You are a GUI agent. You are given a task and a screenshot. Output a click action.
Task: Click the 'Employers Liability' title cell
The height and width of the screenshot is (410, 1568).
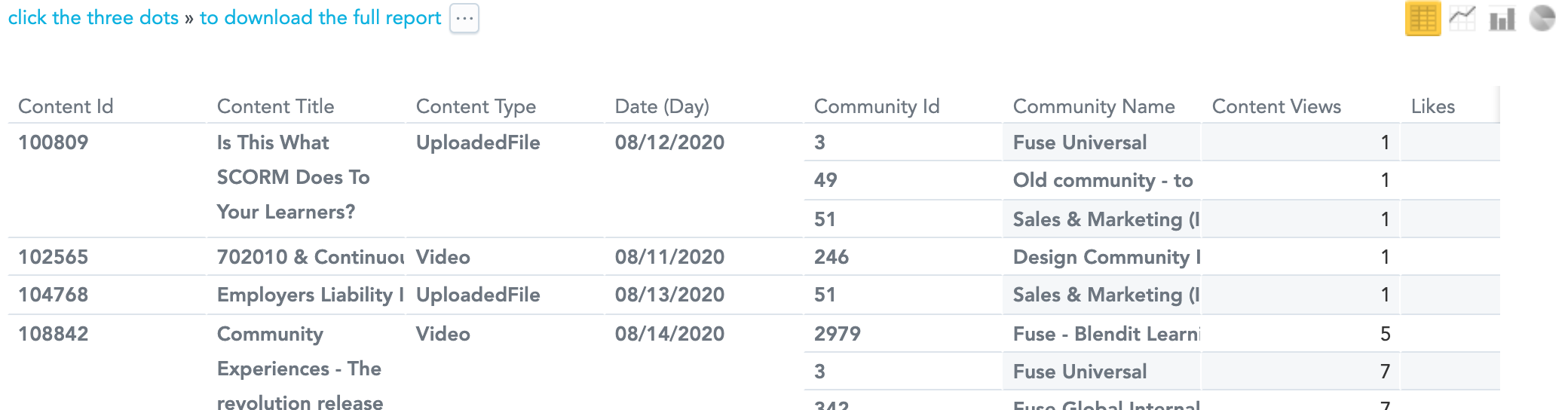click(310, 295)
